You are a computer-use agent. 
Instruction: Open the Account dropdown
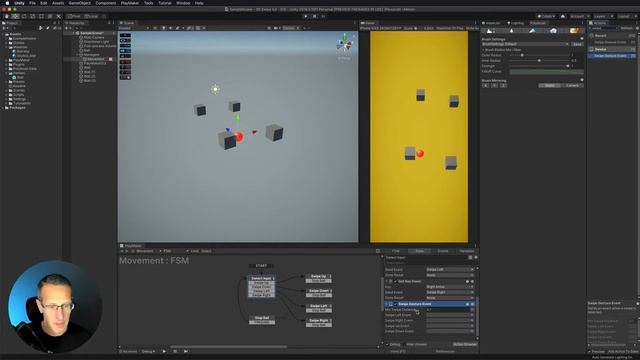click(x=579, y=16)
